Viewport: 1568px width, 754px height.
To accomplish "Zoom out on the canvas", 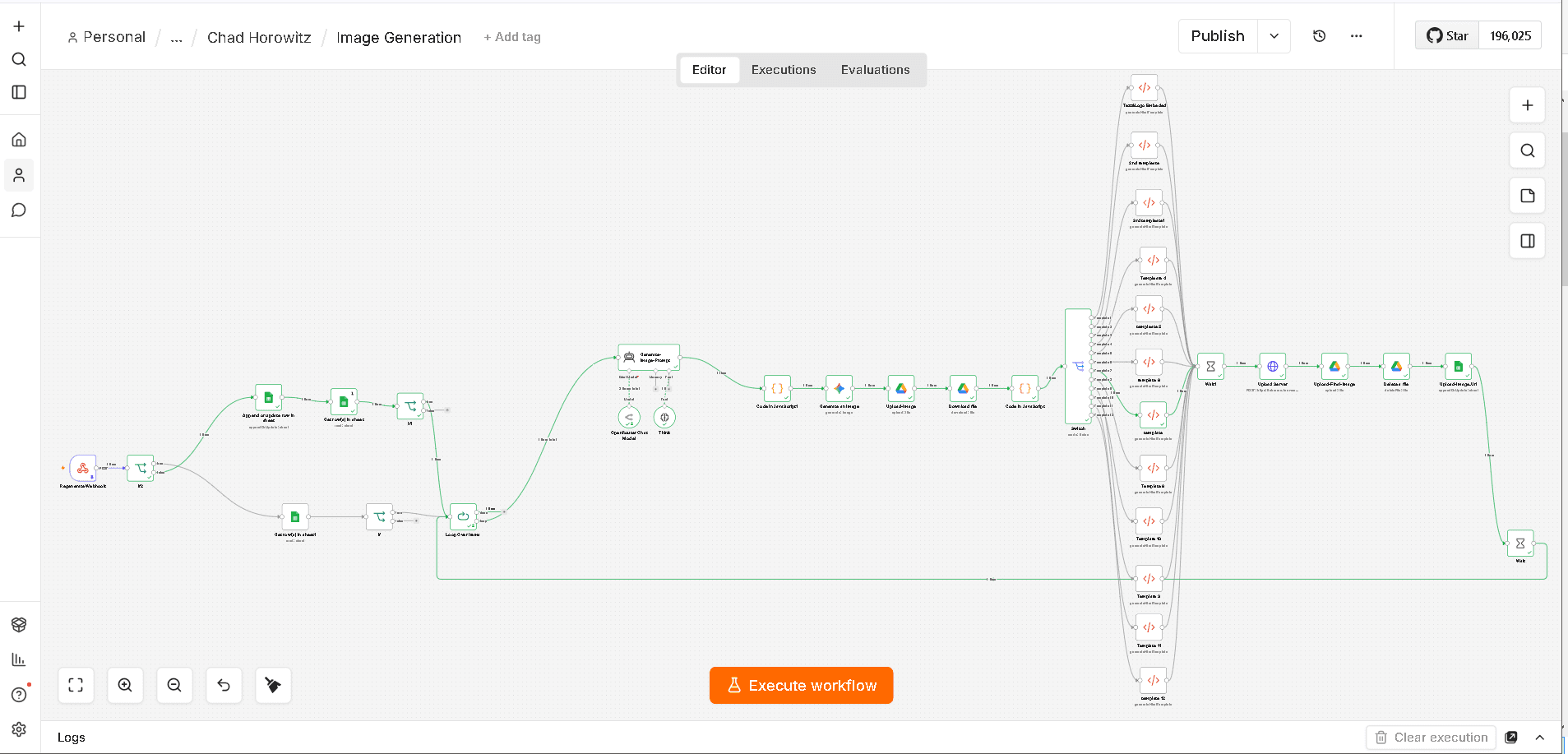I will coord(174,685).
